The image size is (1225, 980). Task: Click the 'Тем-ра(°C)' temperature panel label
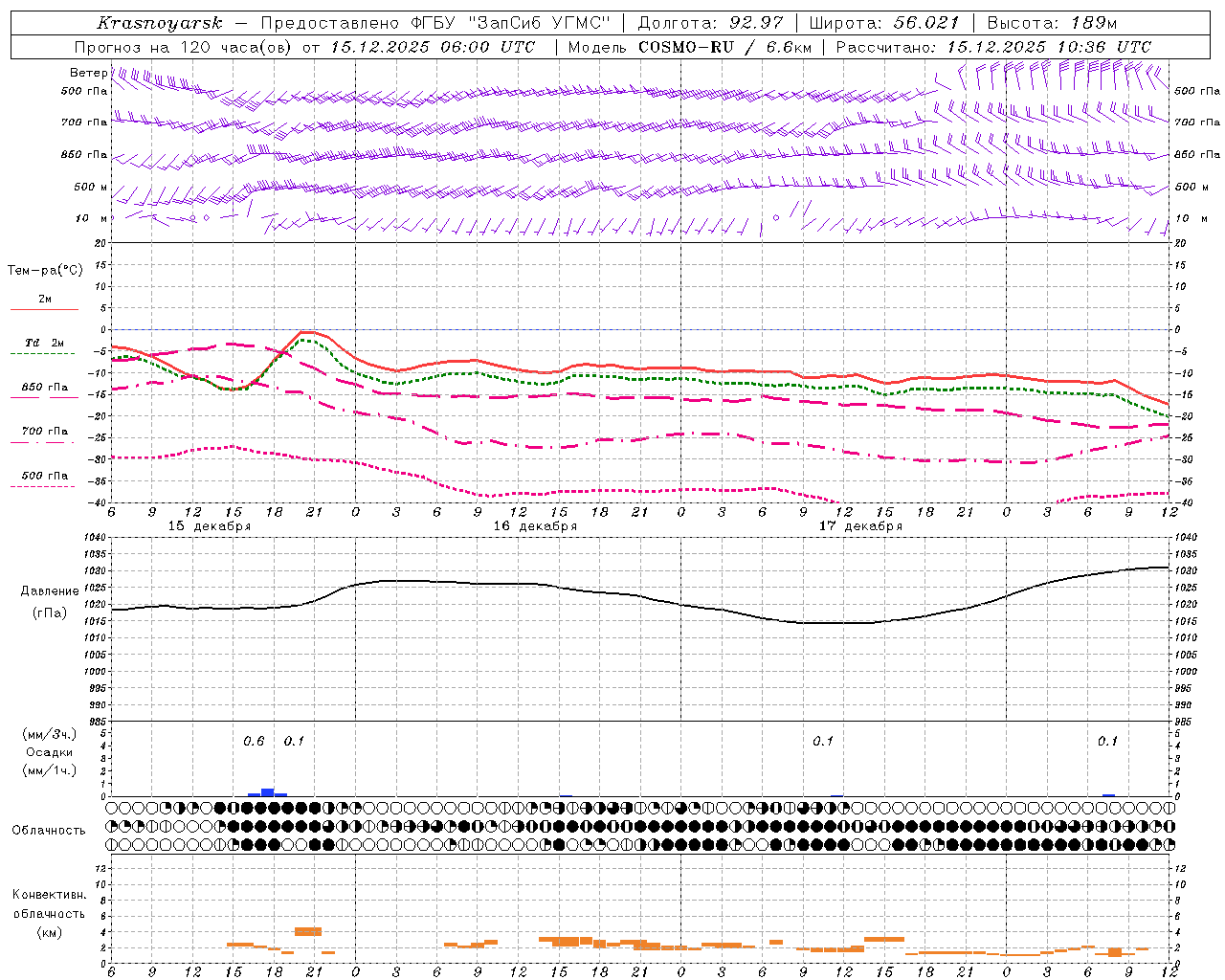click(x=45, y=270)
